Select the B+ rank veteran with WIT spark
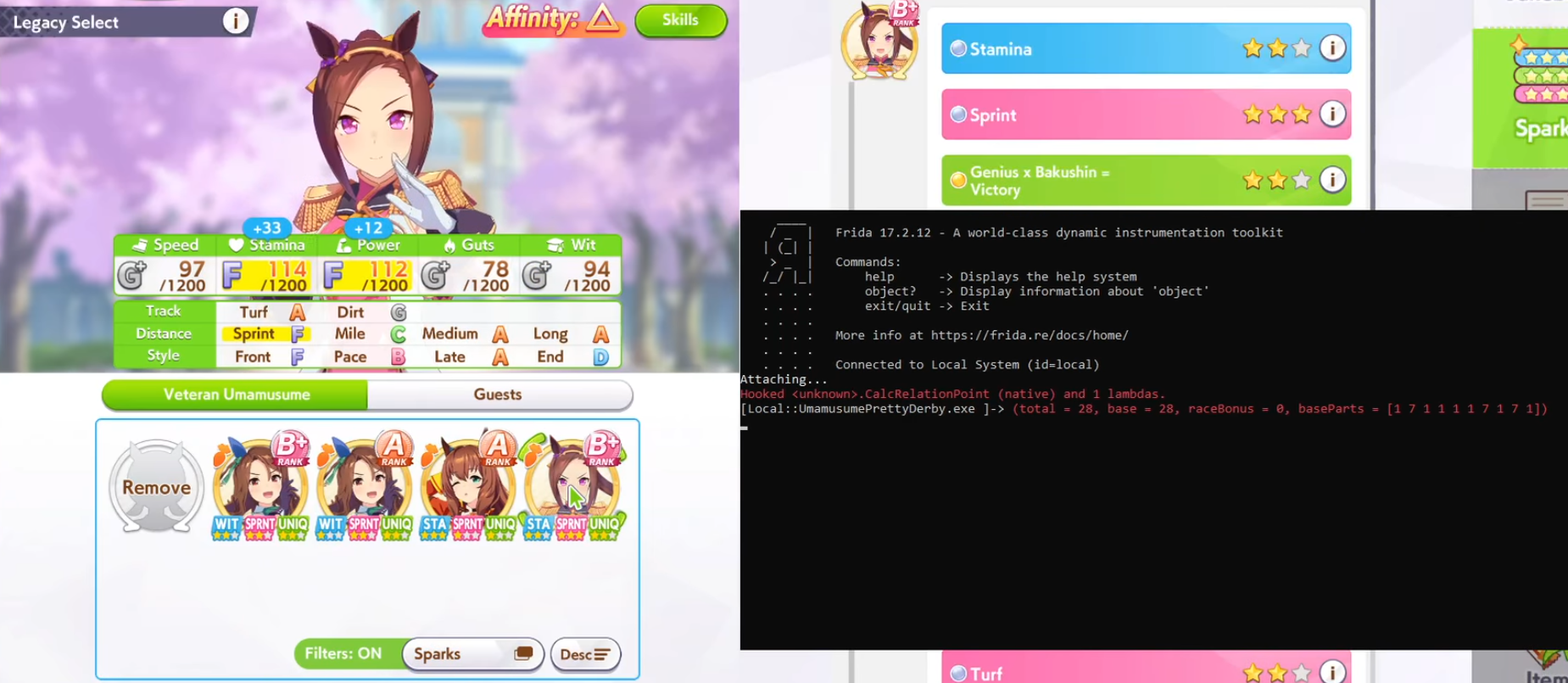This screenshot has height=683, width=1568. click(x=260, y=485)
